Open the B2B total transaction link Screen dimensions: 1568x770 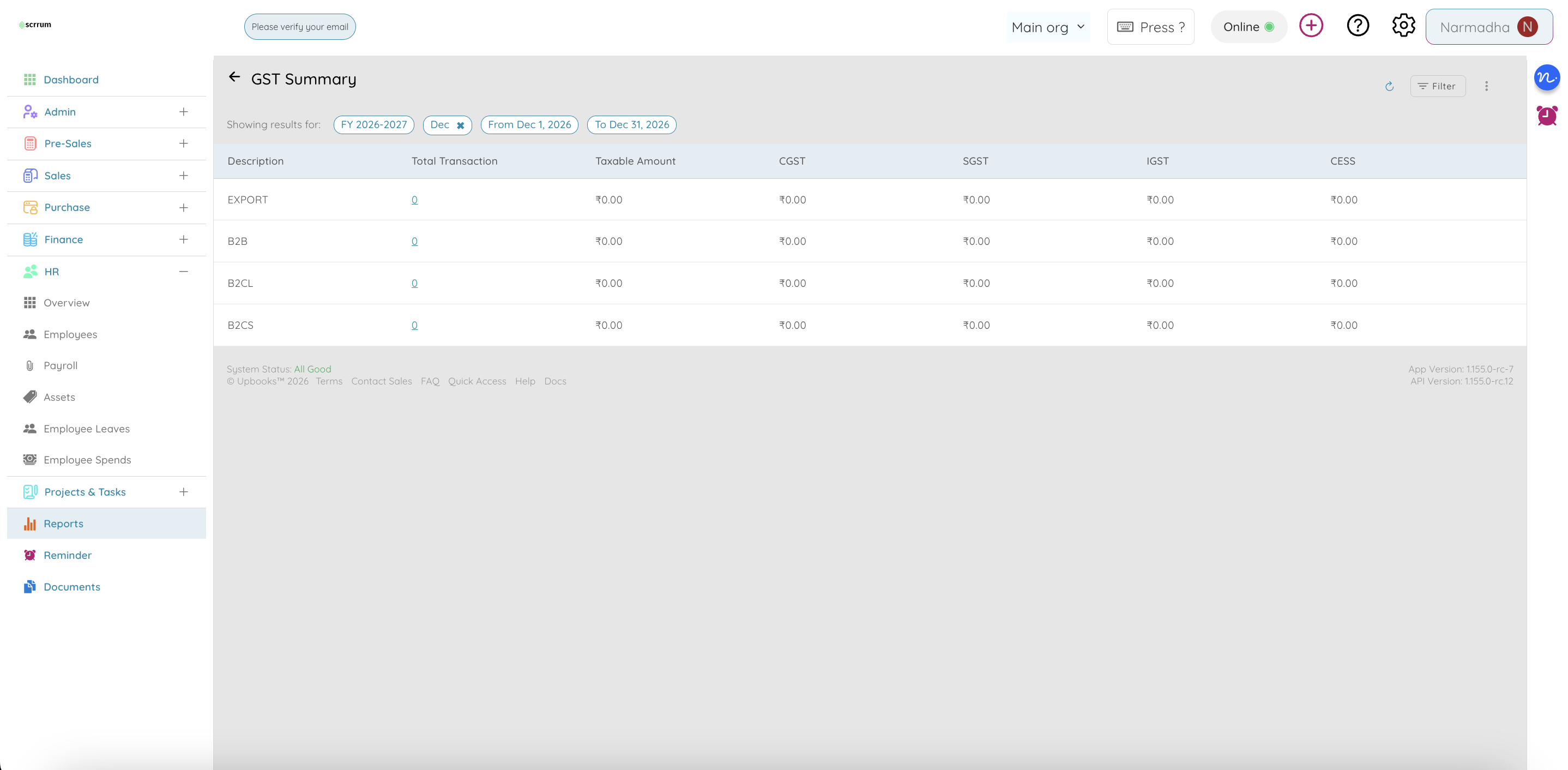[414, 242]
